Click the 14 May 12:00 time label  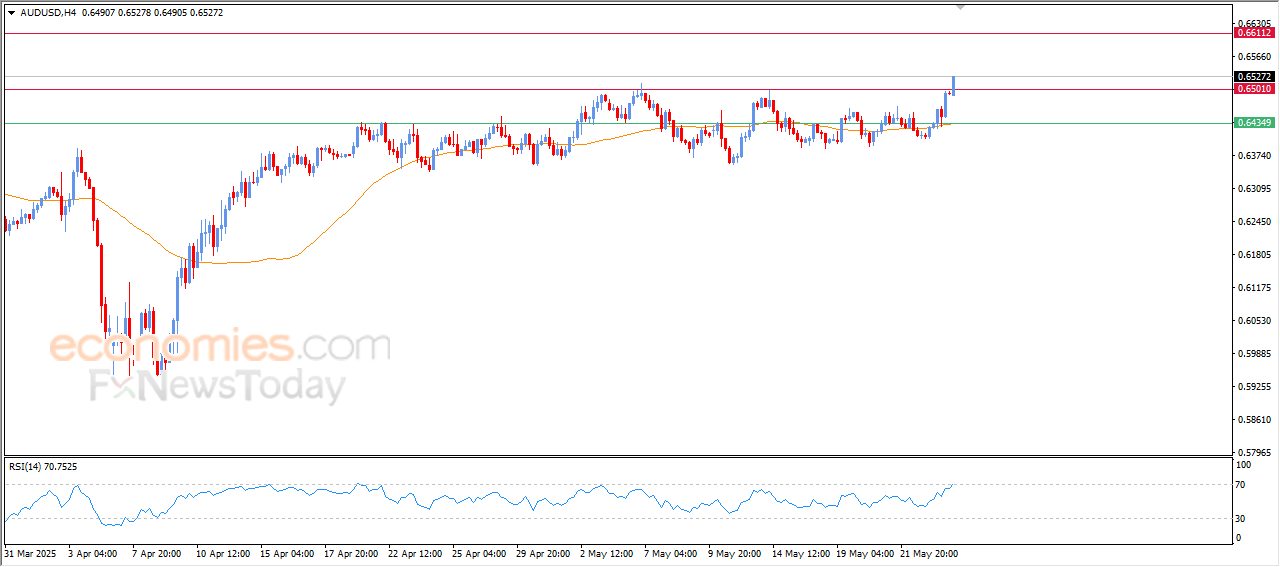click(x=799, y=552)
